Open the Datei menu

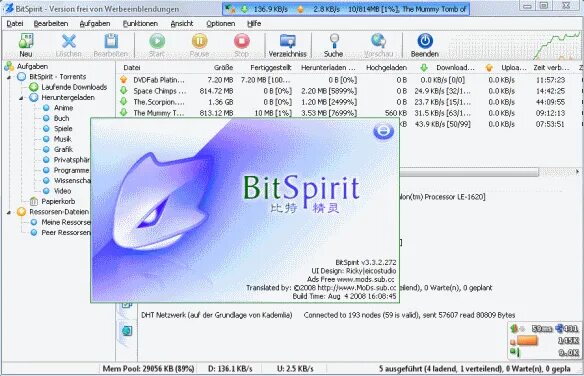(15, 24)
